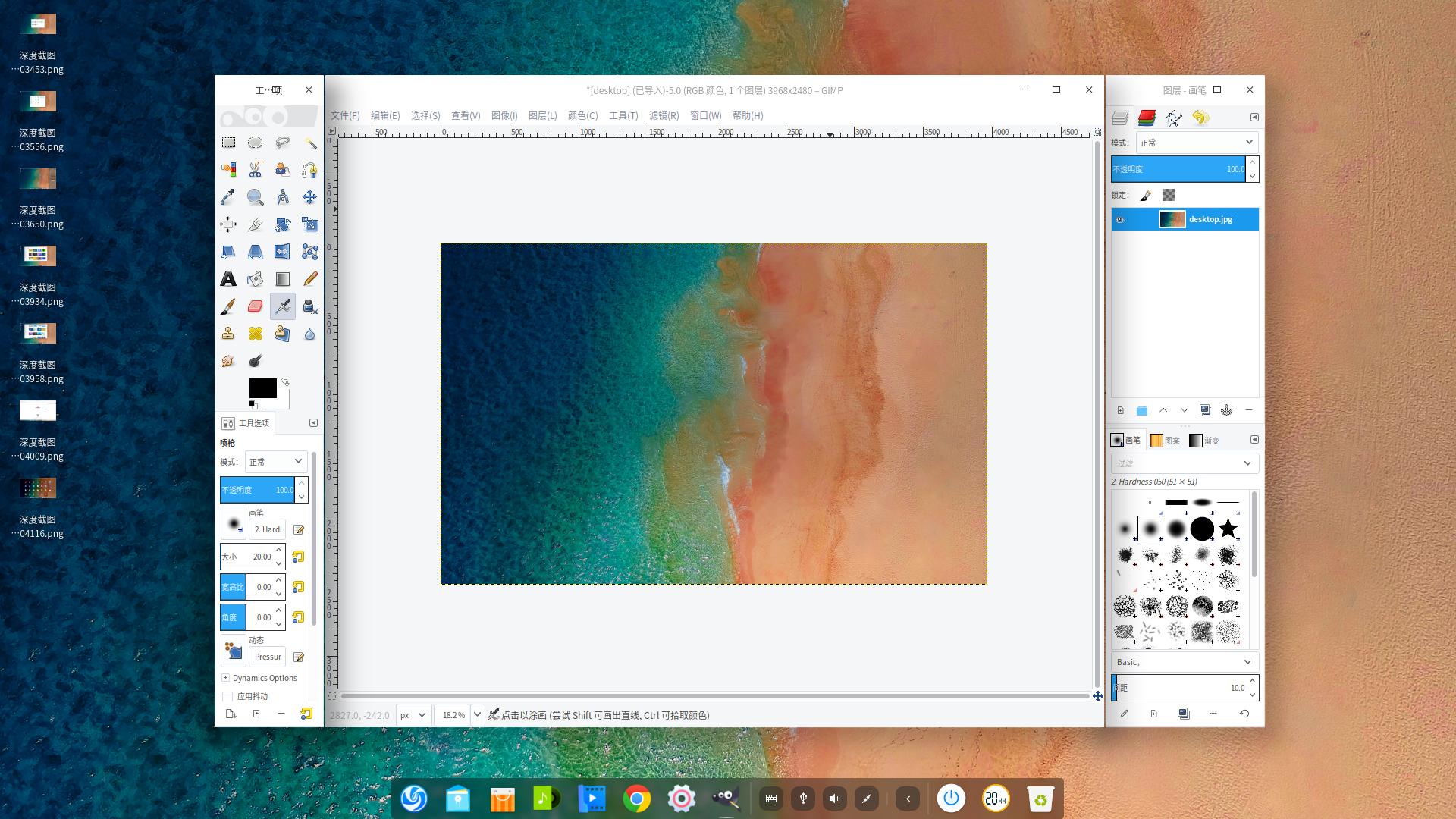1456x819 pixels.
Task: Select the Move tool
Action: [309, 197]
